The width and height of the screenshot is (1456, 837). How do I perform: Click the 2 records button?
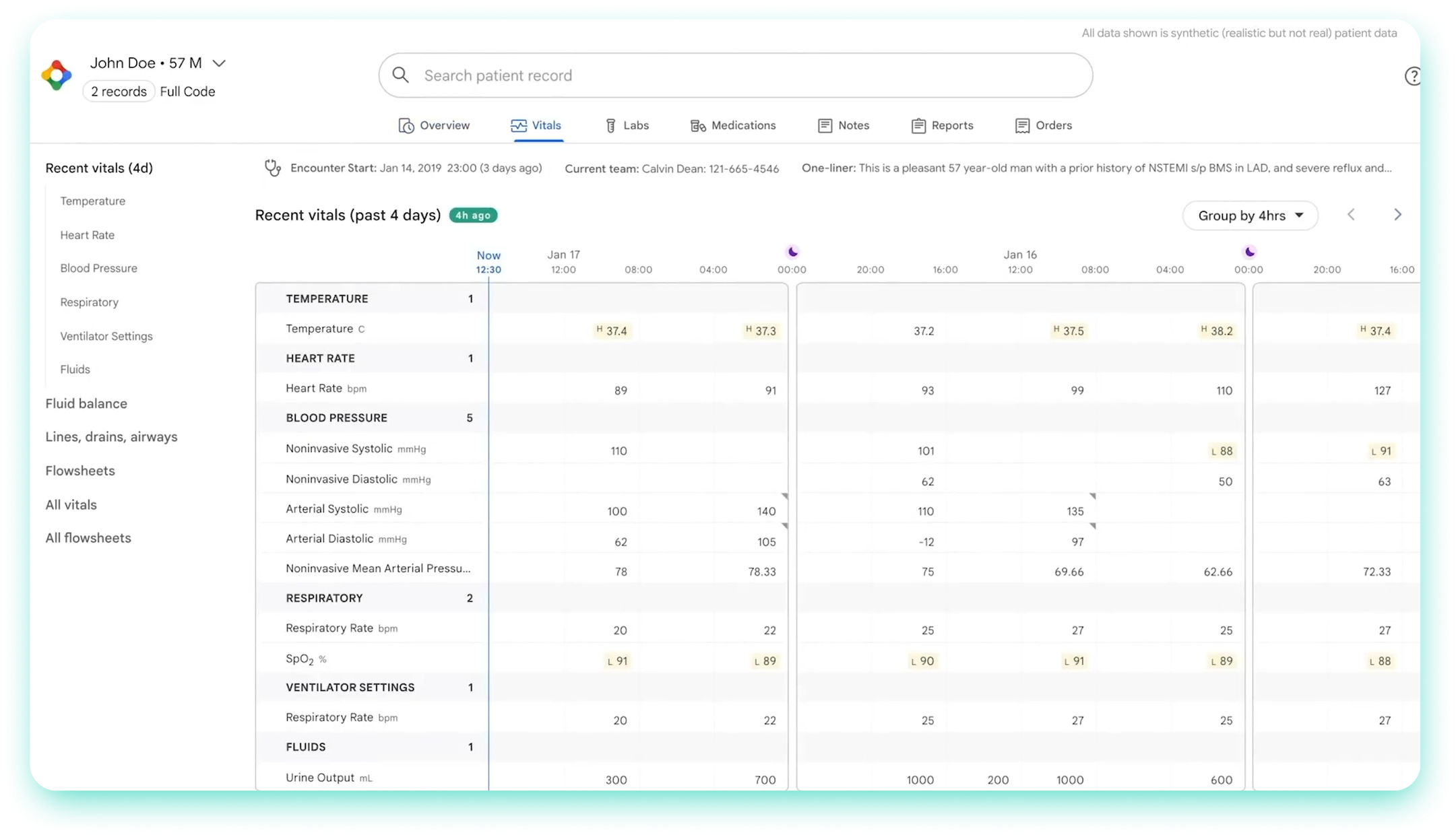point(119,92)
